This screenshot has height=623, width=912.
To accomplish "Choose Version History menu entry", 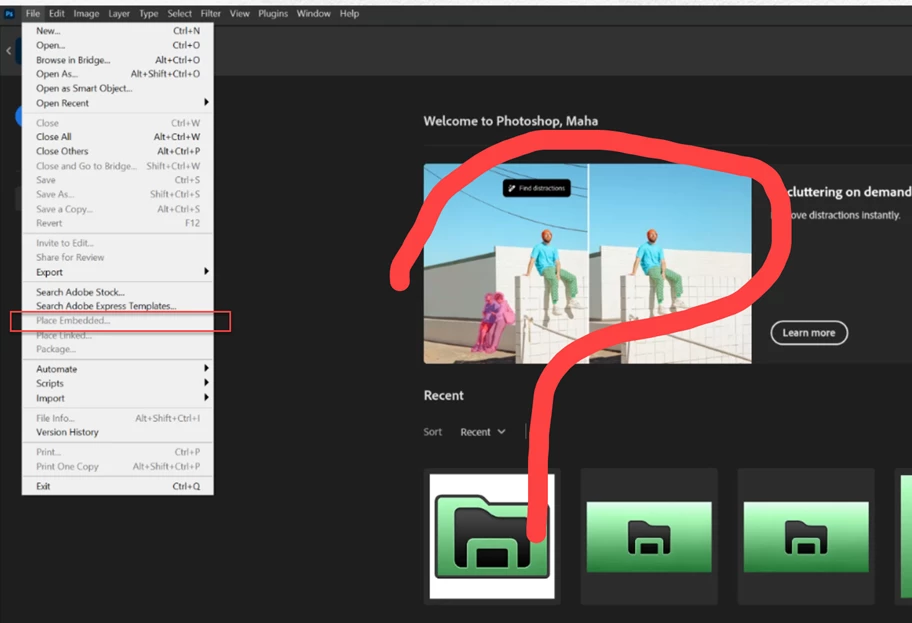I will pos(117,432).
